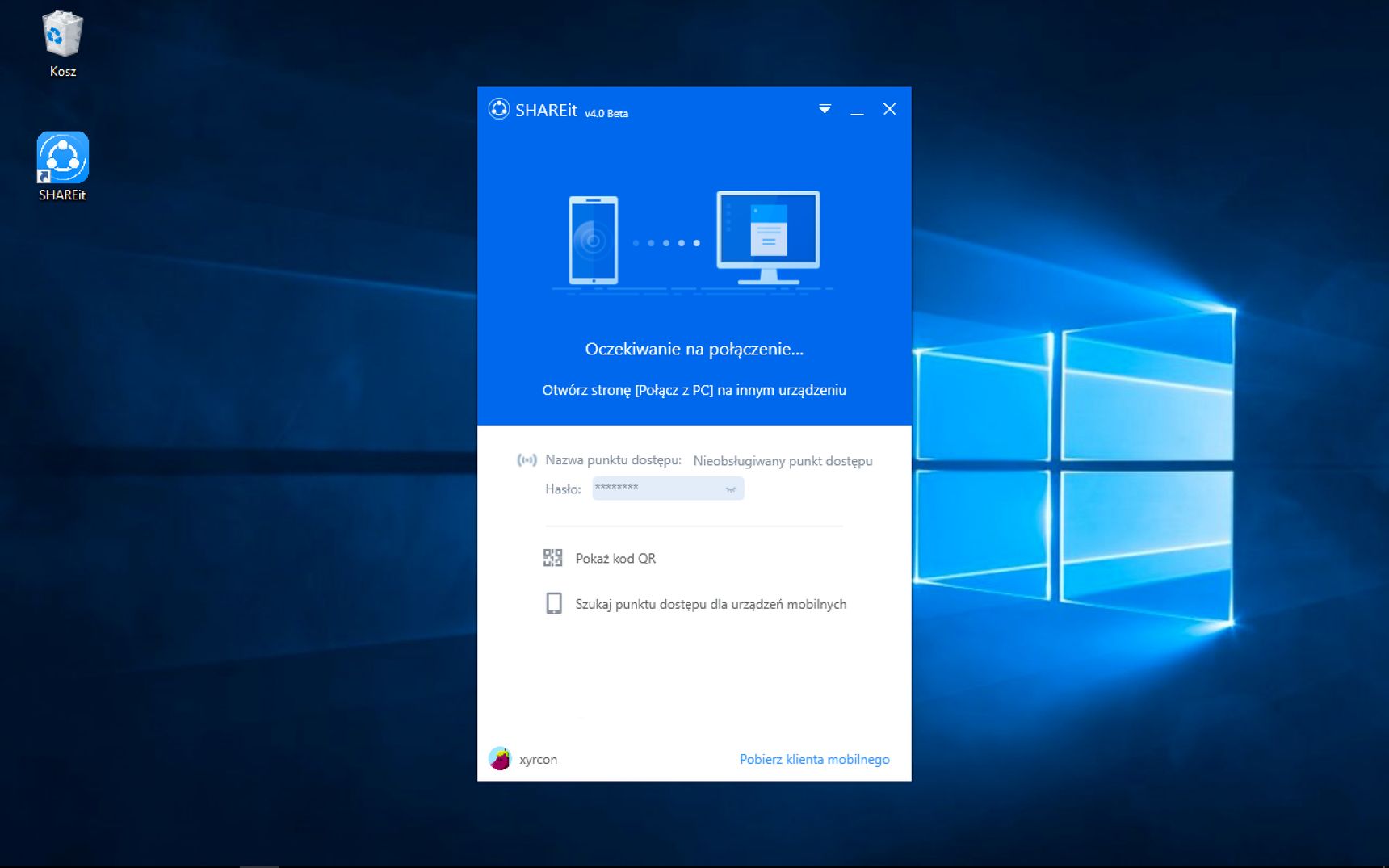Click Nieobsługiwany punkt dostępu text
The image size is (1389, 868).
tap(783, 461)
